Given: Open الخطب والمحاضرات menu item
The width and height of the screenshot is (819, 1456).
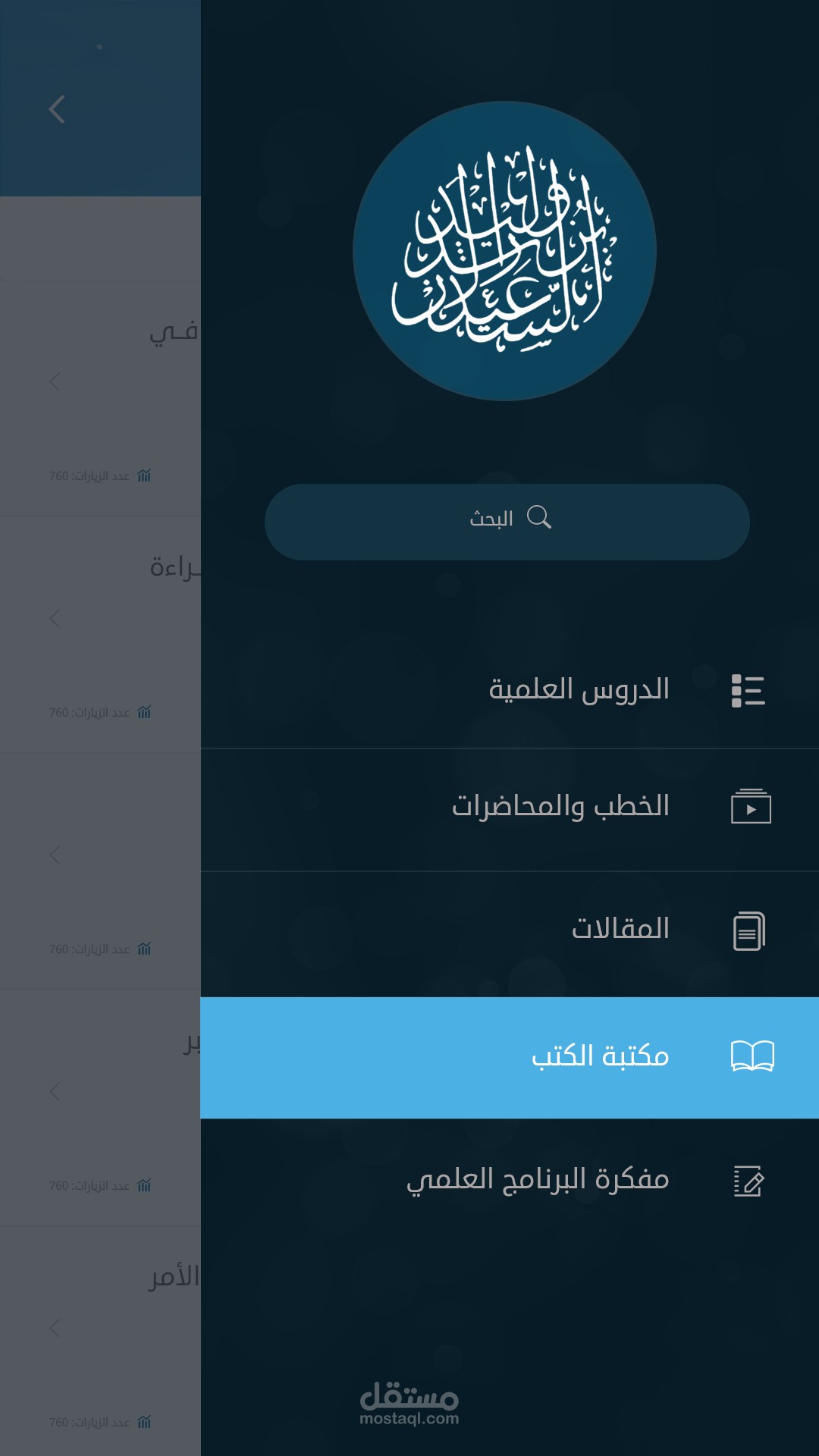Looking at the screenshot, I should 510,810.
